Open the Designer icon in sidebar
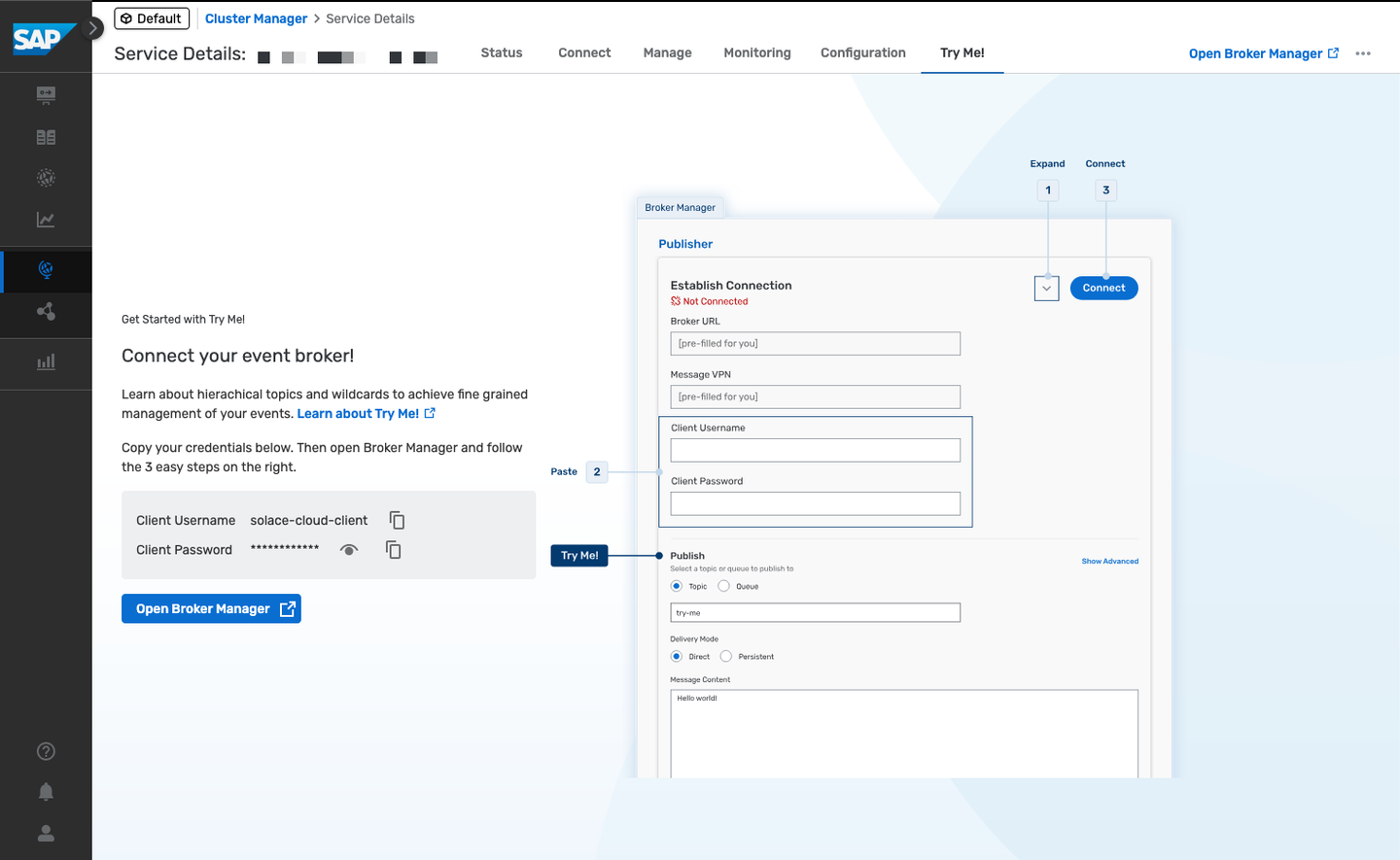1400x860 pixels. pyautogui.click(x=46, y=94)
